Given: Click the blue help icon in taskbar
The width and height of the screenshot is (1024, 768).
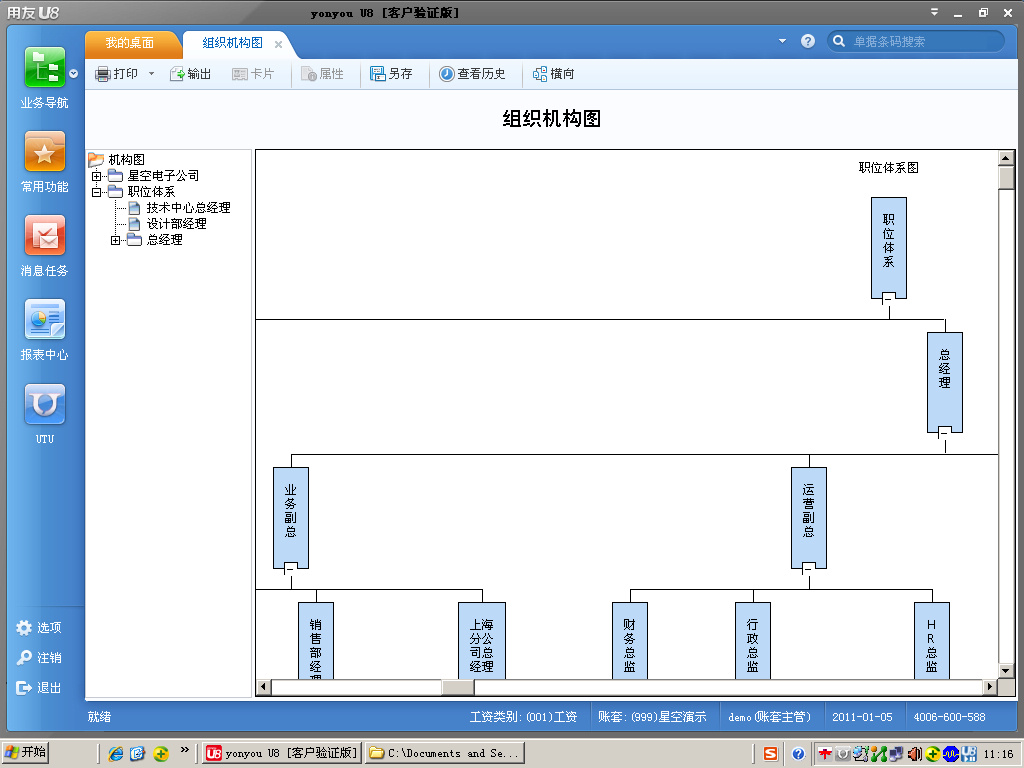Looking at the screenshot, I should (798, 754).
